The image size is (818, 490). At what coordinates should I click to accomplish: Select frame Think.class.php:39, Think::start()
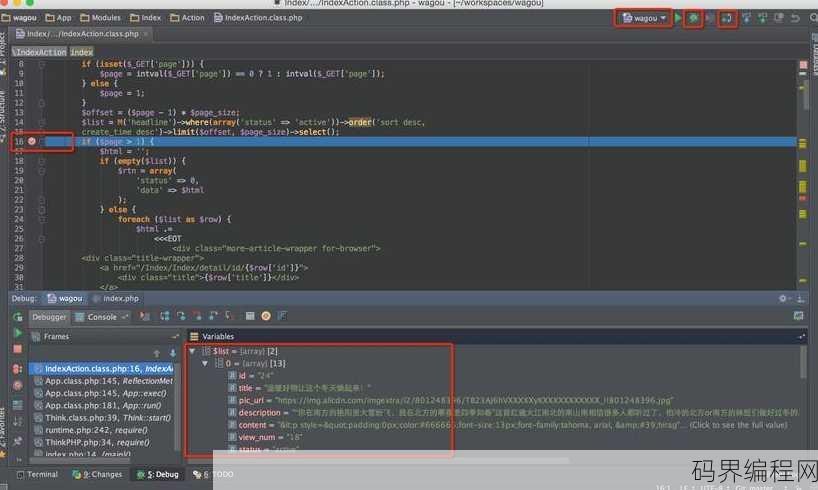click(103, 417)
